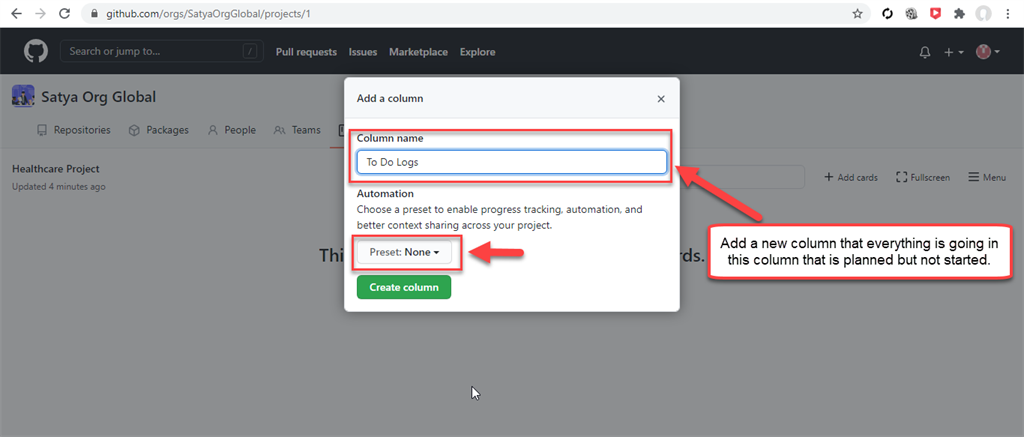Click the browser extension with globe icon

point(911,14)
